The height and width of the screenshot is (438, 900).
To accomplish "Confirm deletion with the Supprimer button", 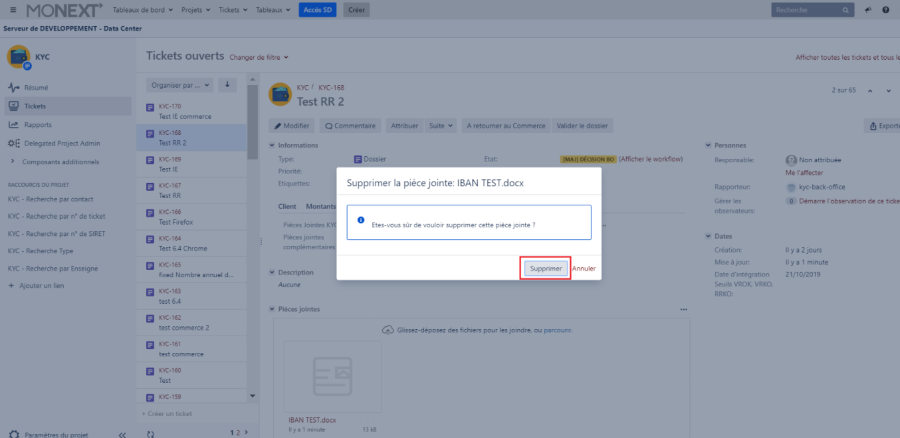I will [546, 268].
